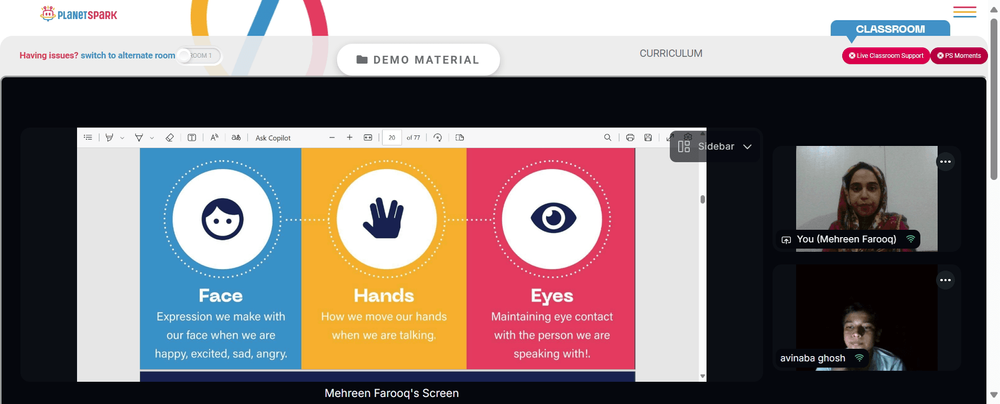Click the 'Mehreen Farooq's Screen' caption
Image resolution: width=1000 pixels, height=404 pixels.
pos(392,393)
